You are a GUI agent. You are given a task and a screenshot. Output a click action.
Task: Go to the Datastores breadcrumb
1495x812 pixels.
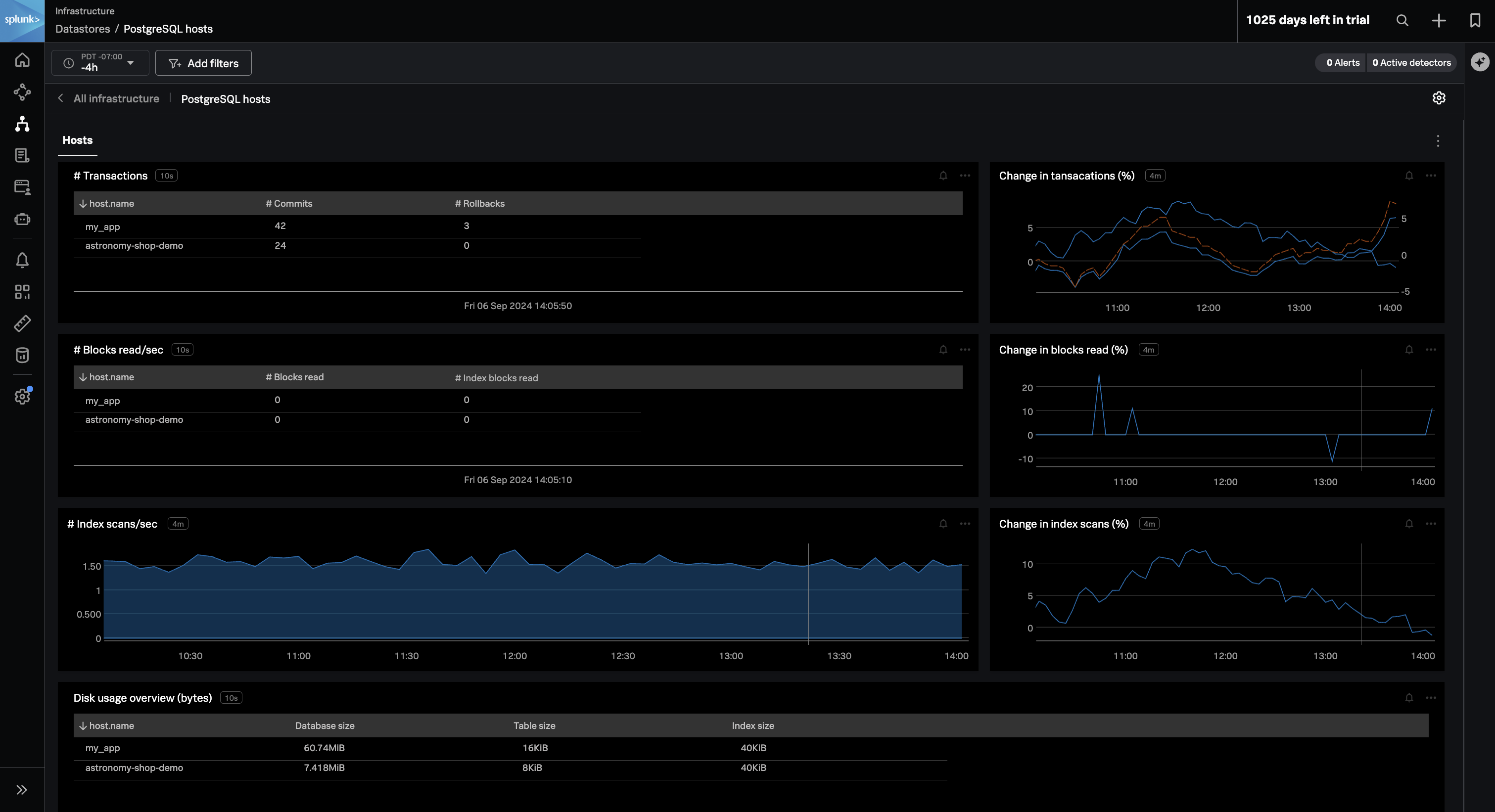point(83,29)
